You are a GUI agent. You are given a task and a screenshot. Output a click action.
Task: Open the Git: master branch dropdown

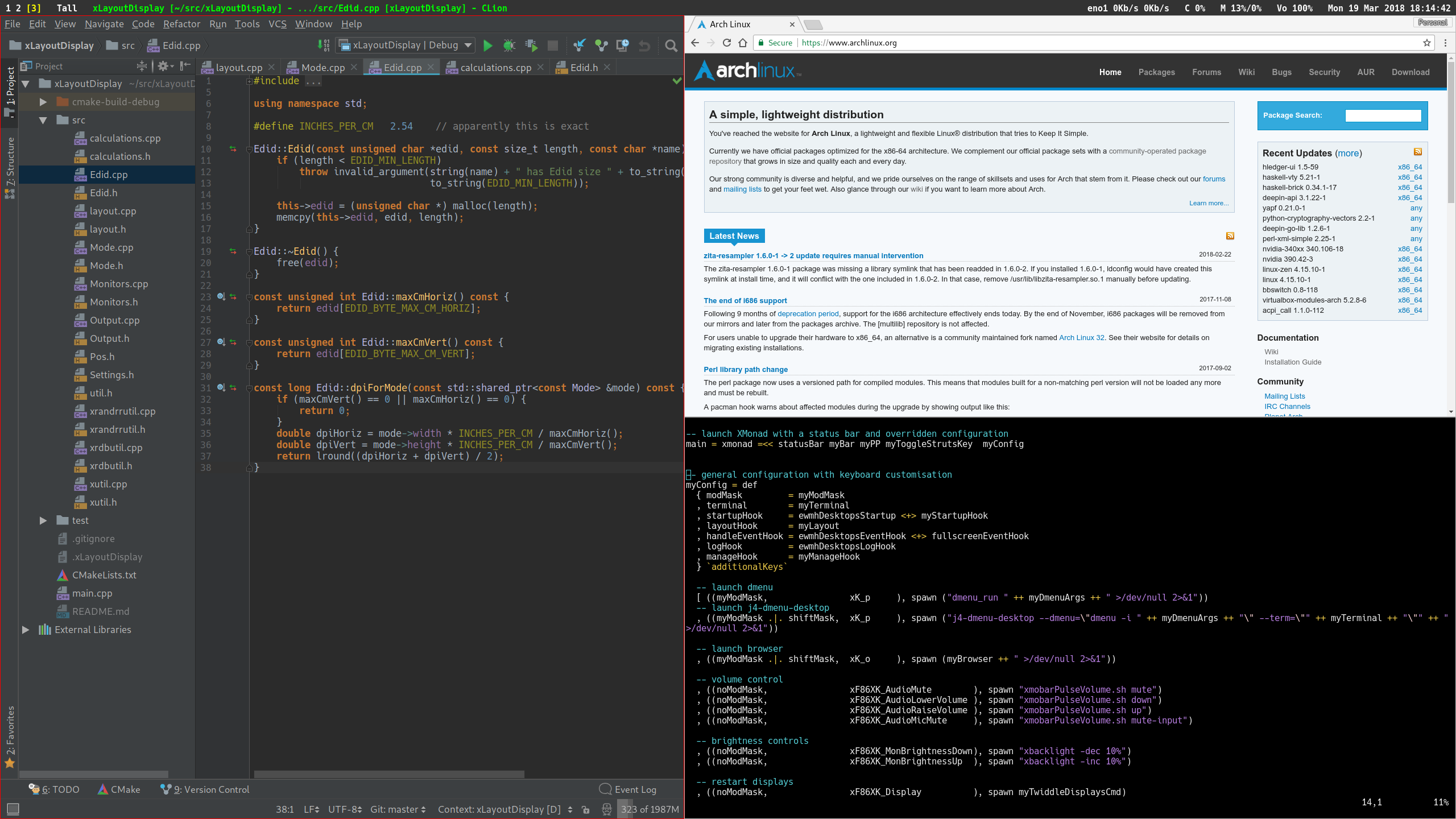tap(398, 809)
